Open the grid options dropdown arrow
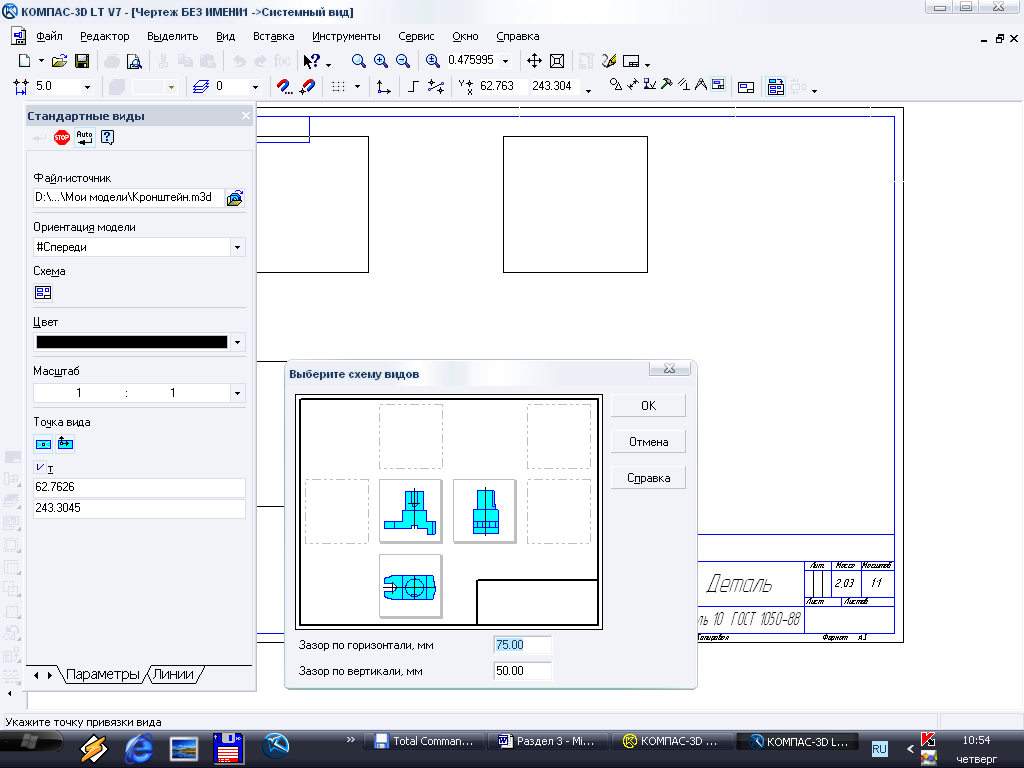This screenshot has width=1024, height=768. (357, 86)
